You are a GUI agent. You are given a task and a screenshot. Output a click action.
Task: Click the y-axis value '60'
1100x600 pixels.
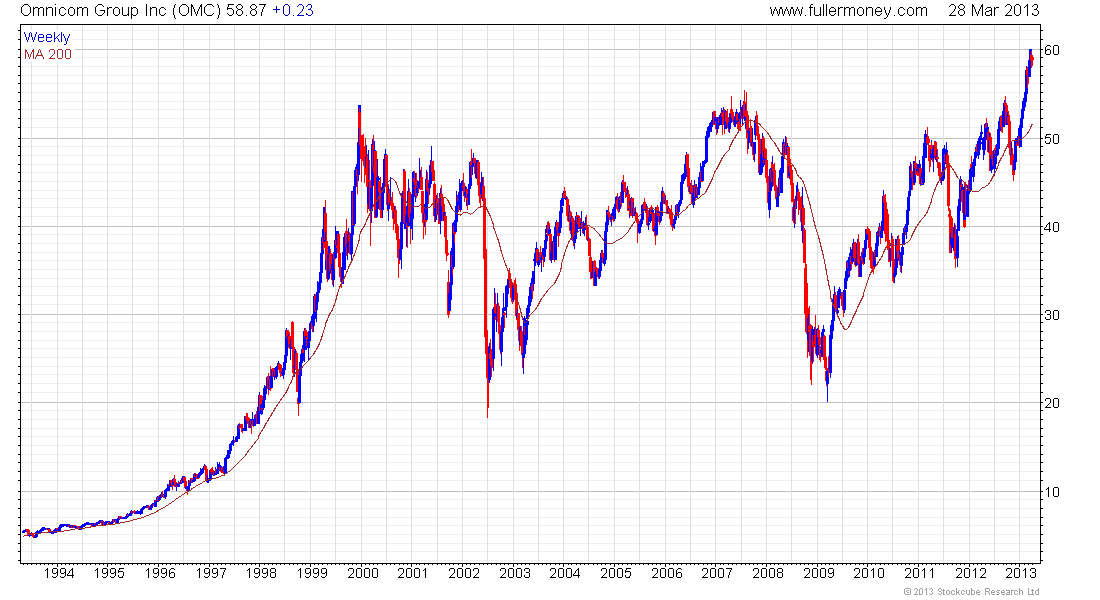pos(1052,51)
